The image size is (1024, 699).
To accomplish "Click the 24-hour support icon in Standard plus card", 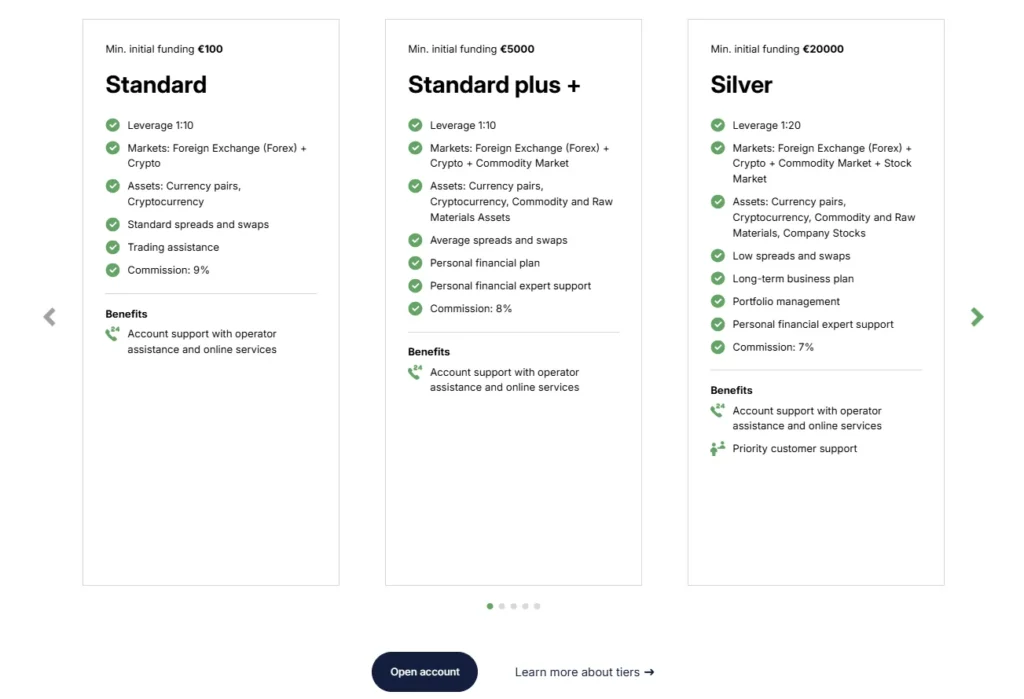I will 415,372.
